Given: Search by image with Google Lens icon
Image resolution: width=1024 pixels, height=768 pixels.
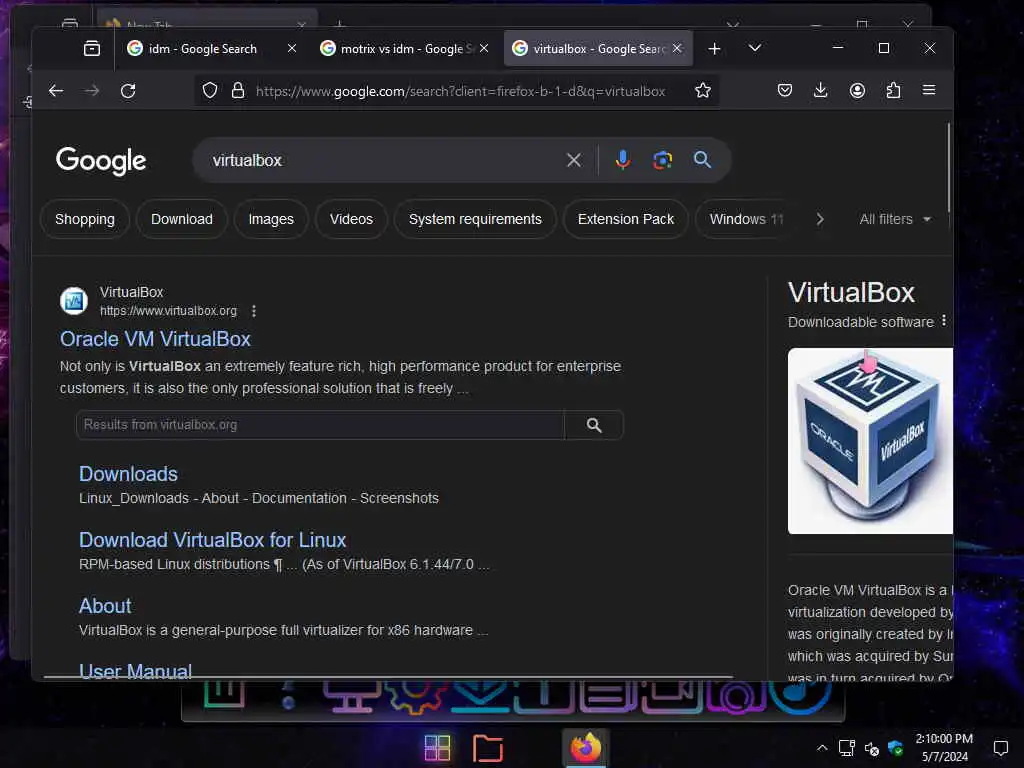Looking at the screenshot, I should coord(662,160).
